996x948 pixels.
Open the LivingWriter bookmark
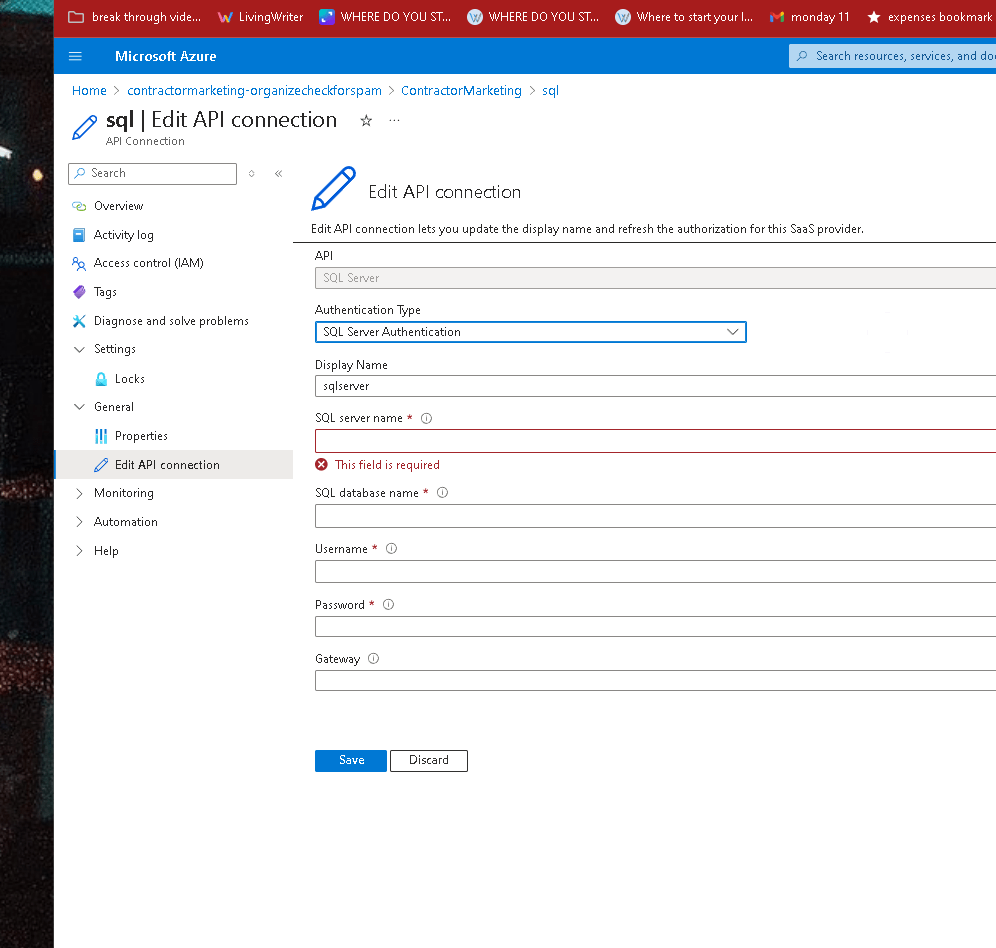260,17
